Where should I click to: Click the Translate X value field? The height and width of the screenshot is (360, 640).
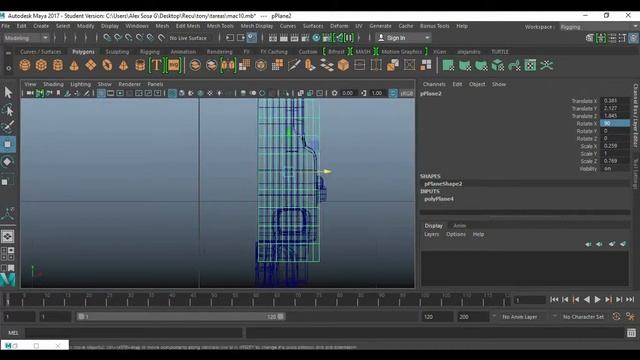(x=615, y=101)
